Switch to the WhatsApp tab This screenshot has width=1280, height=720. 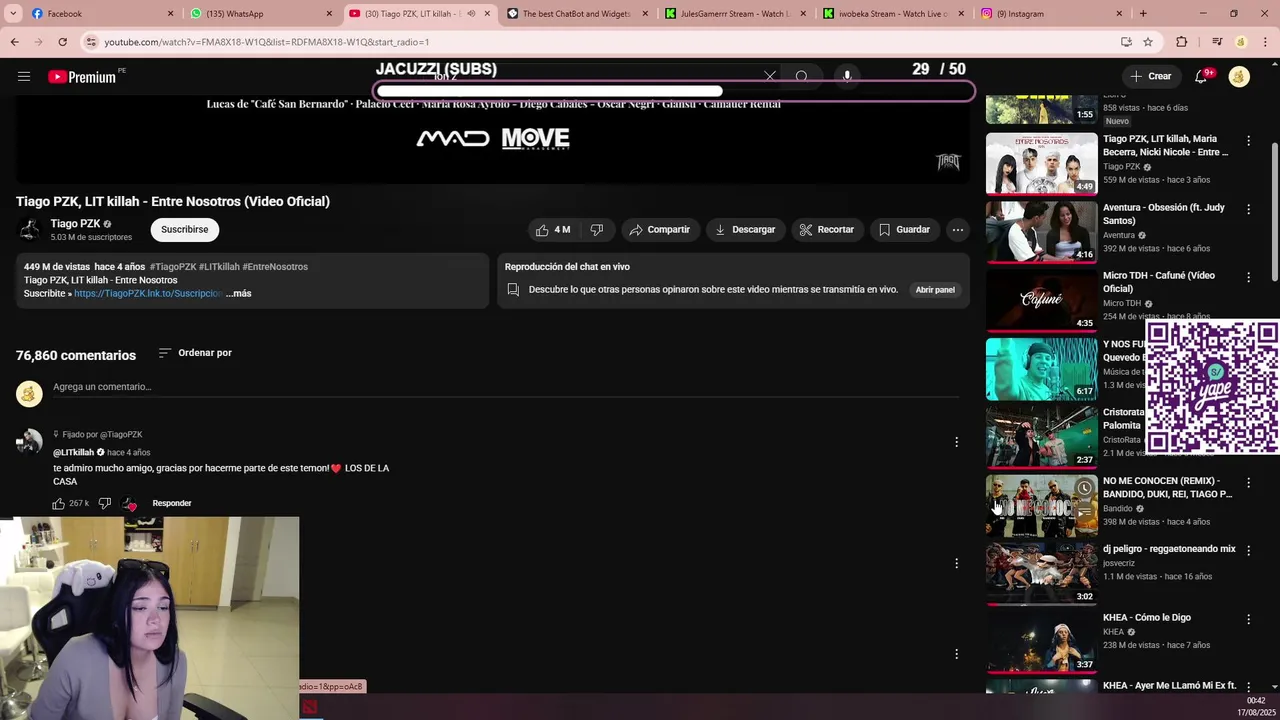coord(260,14)
